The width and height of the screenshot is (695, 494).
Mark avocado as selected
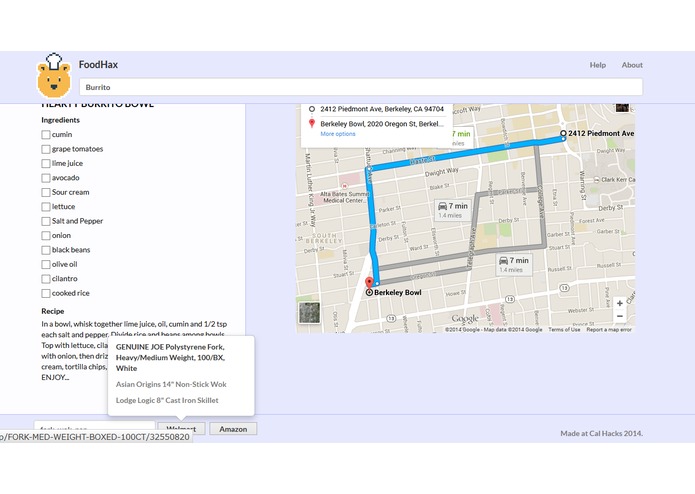pos(46,178)
